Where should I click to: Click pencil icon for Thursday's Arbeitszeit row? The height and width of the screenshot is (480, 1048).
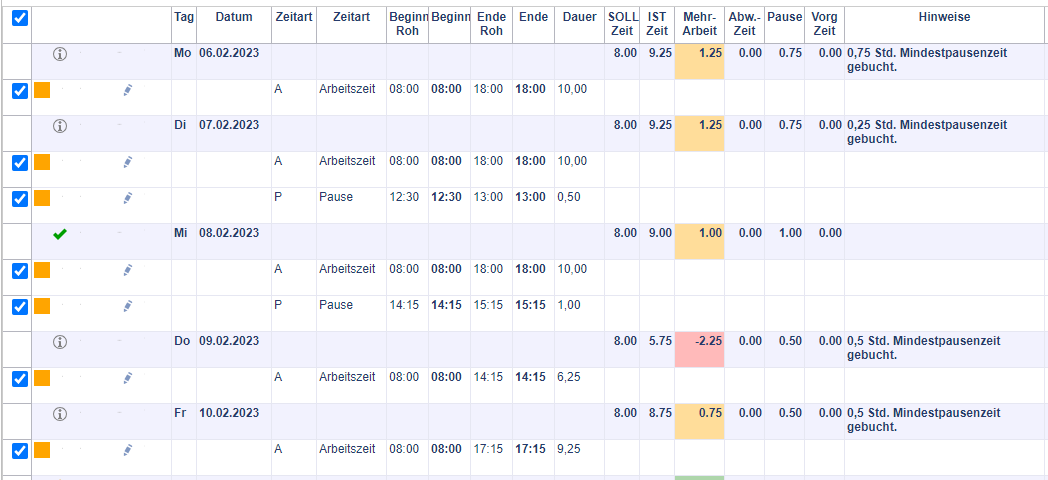[x=127, y=378]
